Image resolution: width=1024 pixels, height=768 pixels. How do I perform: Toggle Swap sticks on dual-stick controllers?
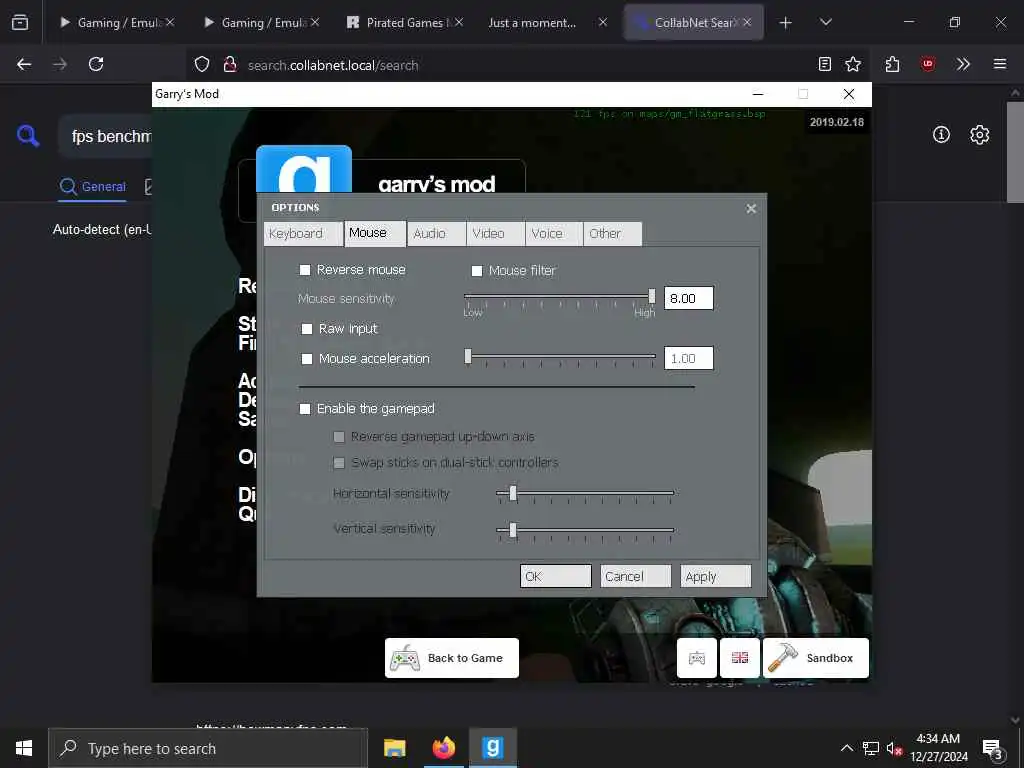pyautogui.click(x=339, y=463)
